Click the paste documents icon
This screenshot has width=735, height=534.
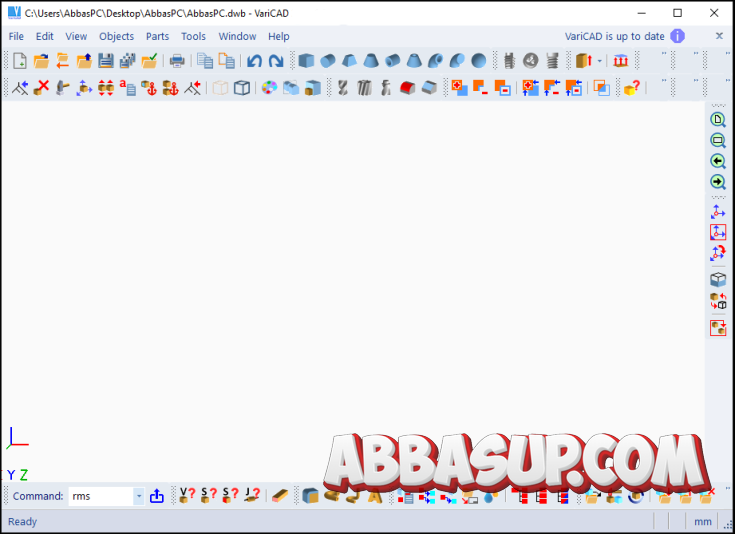point(226,60)
